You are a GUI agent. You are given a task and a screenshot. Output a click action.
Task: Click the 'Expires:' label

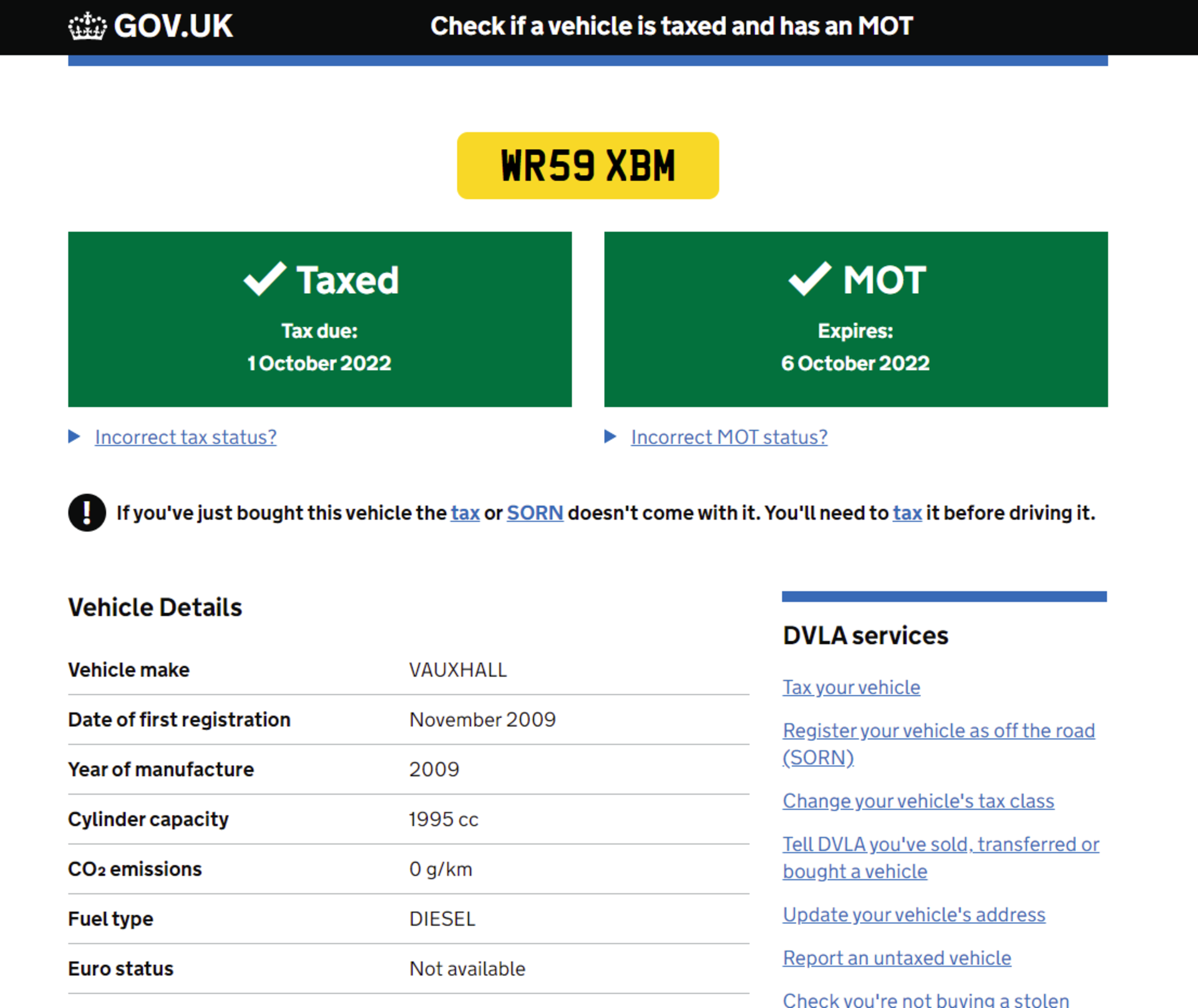pyautogui.click(x=855, y=331)
